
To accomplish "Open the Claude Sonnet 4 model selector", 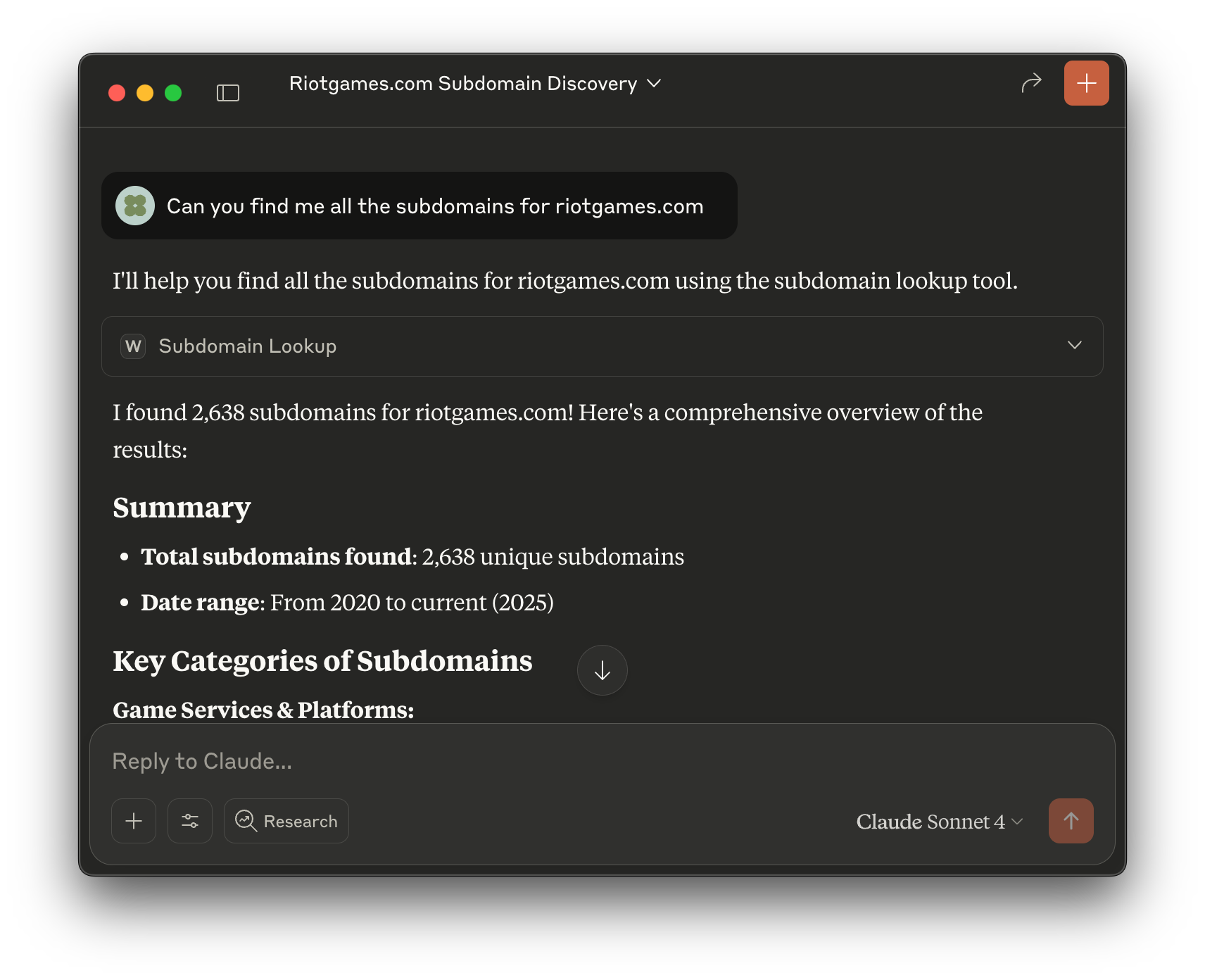I will pyautogui.click(x=938, y=821).
